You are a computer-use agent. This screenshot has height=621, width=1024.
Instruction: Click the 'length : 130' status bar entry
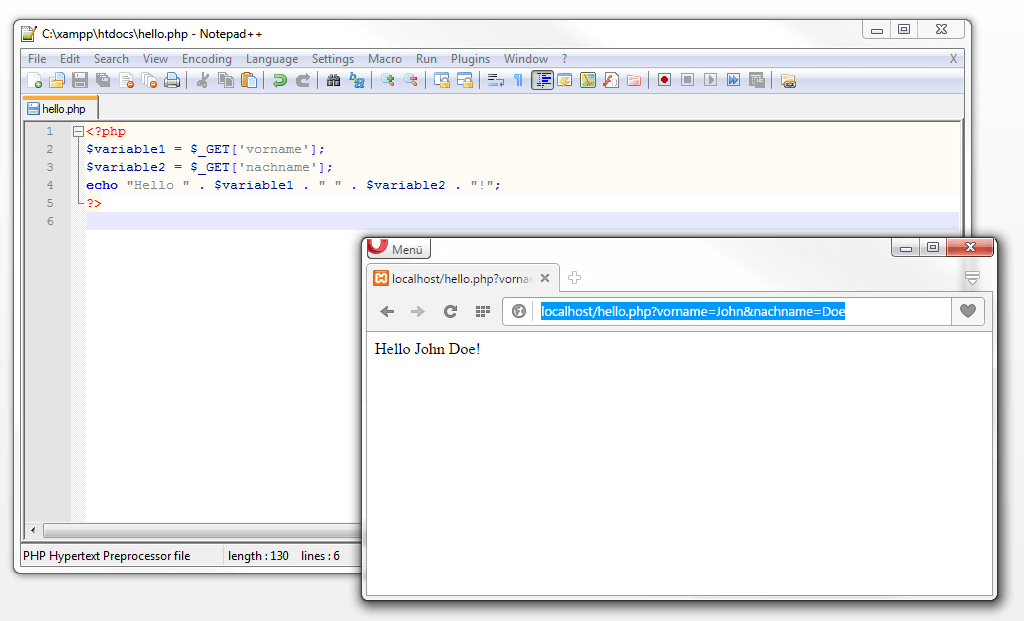(x=259, y=556)
